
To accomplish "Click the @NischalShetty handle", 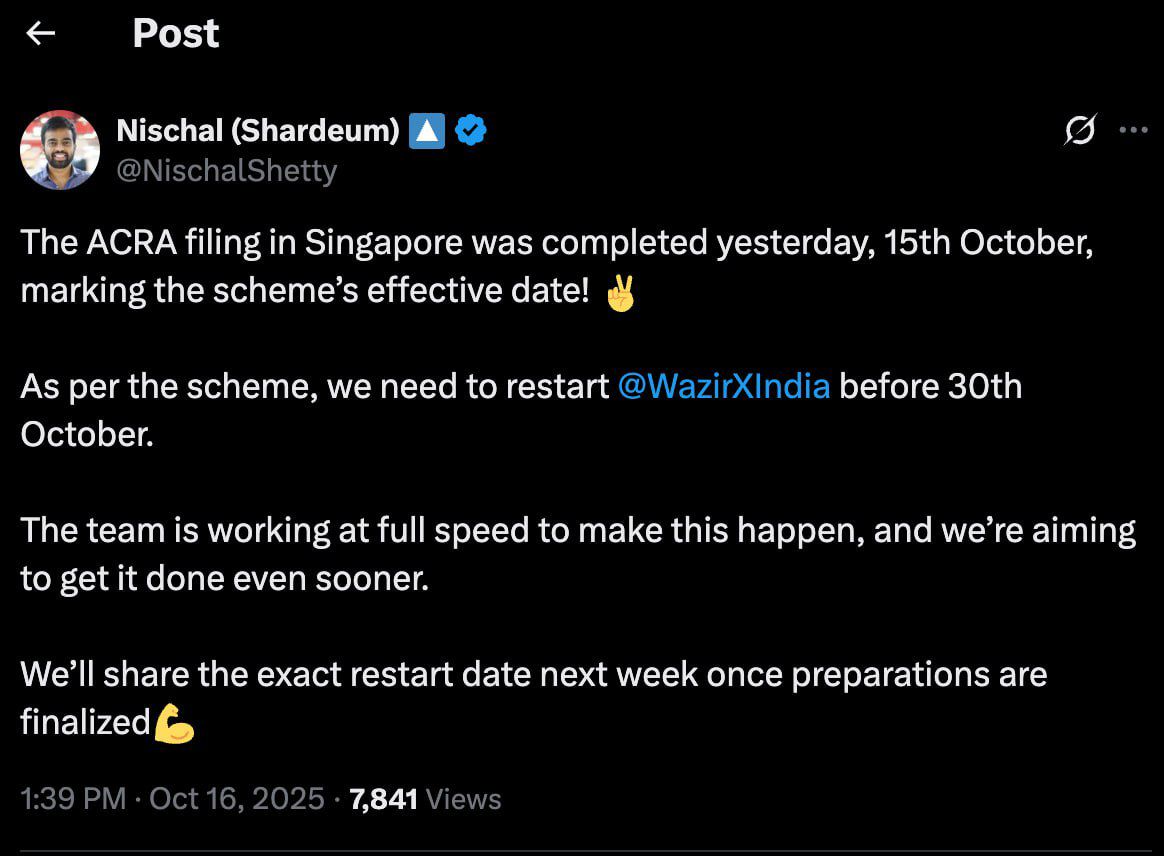I will pyautogui.click(x=227, y=171).
